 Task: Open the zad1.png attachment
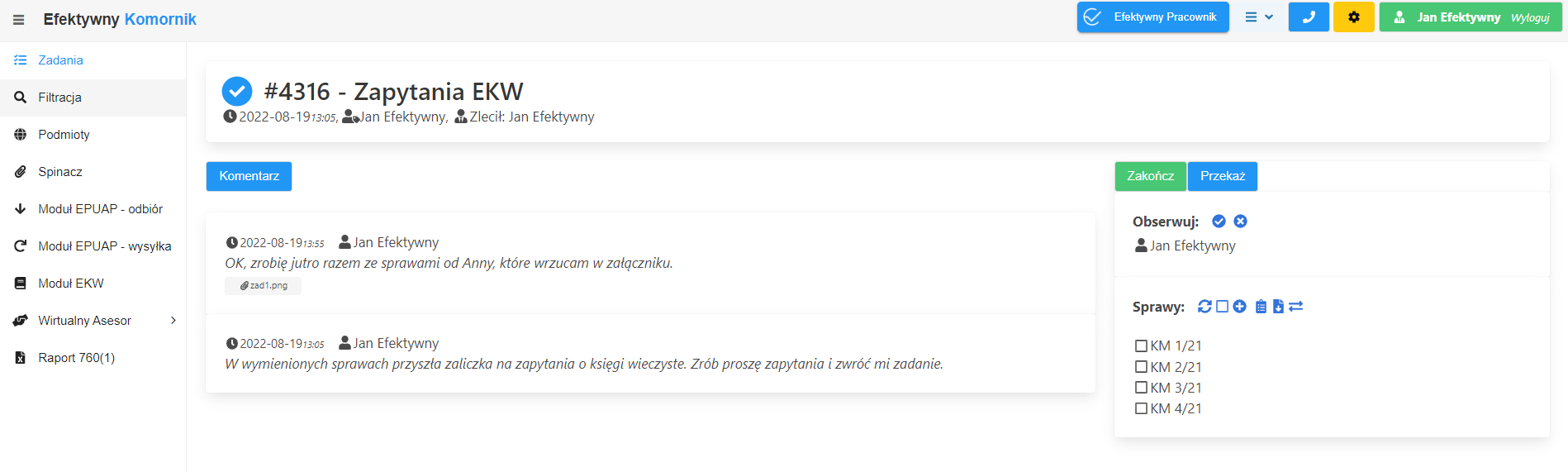point(264,286)
